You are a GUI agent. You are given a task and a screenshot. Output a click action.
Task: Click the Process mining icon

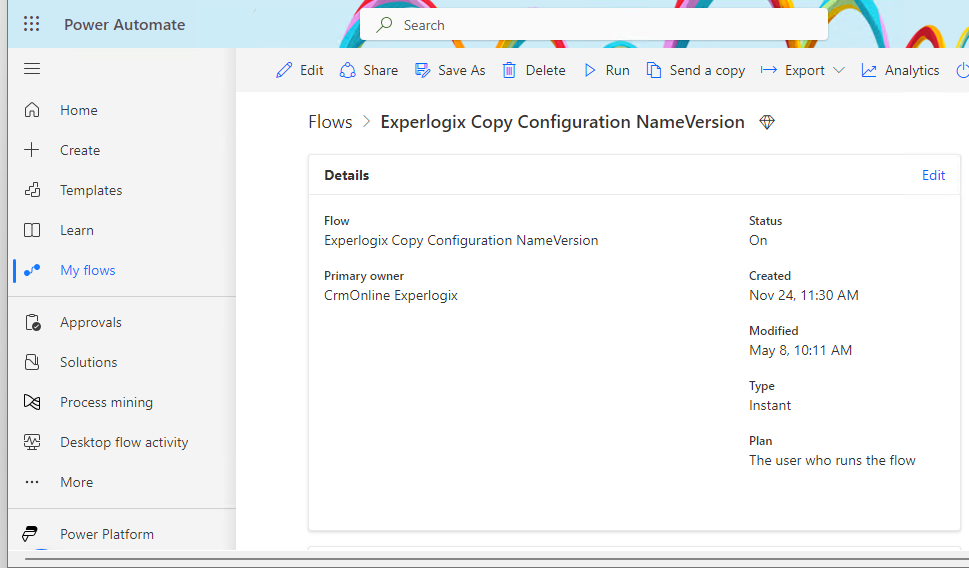(32, 402)
